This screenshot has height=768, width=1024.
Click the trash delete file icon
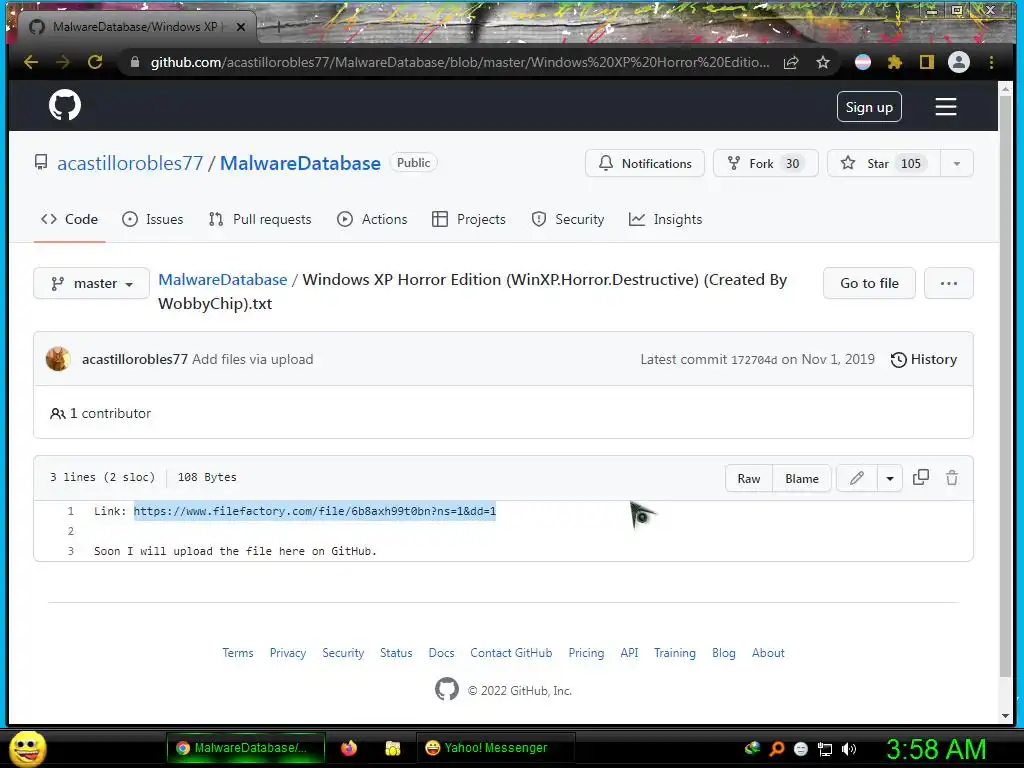[x=952, y=478]
